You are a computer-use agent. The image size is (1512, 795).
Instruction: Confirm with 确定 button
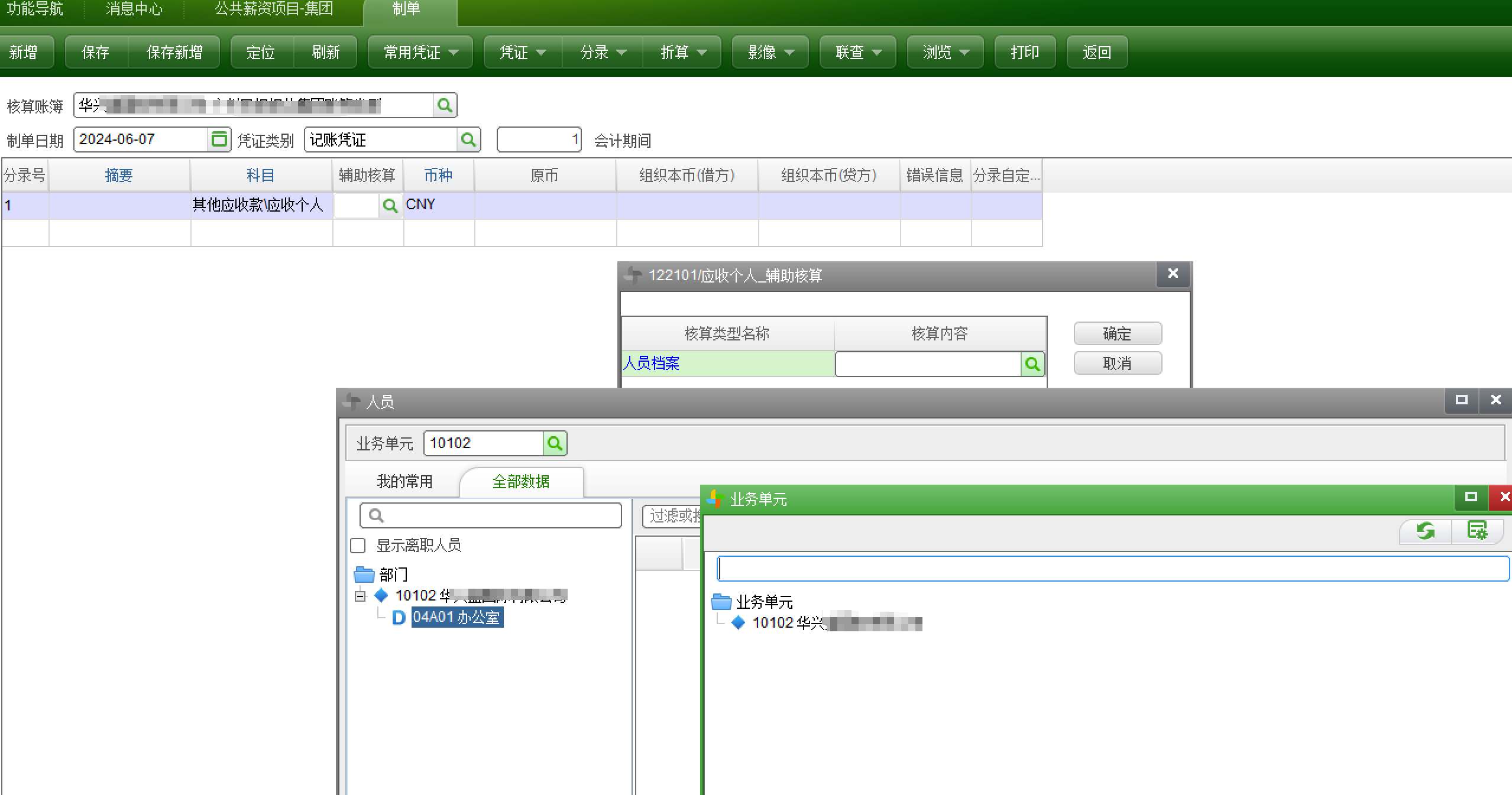click(x=1118, y=334)
